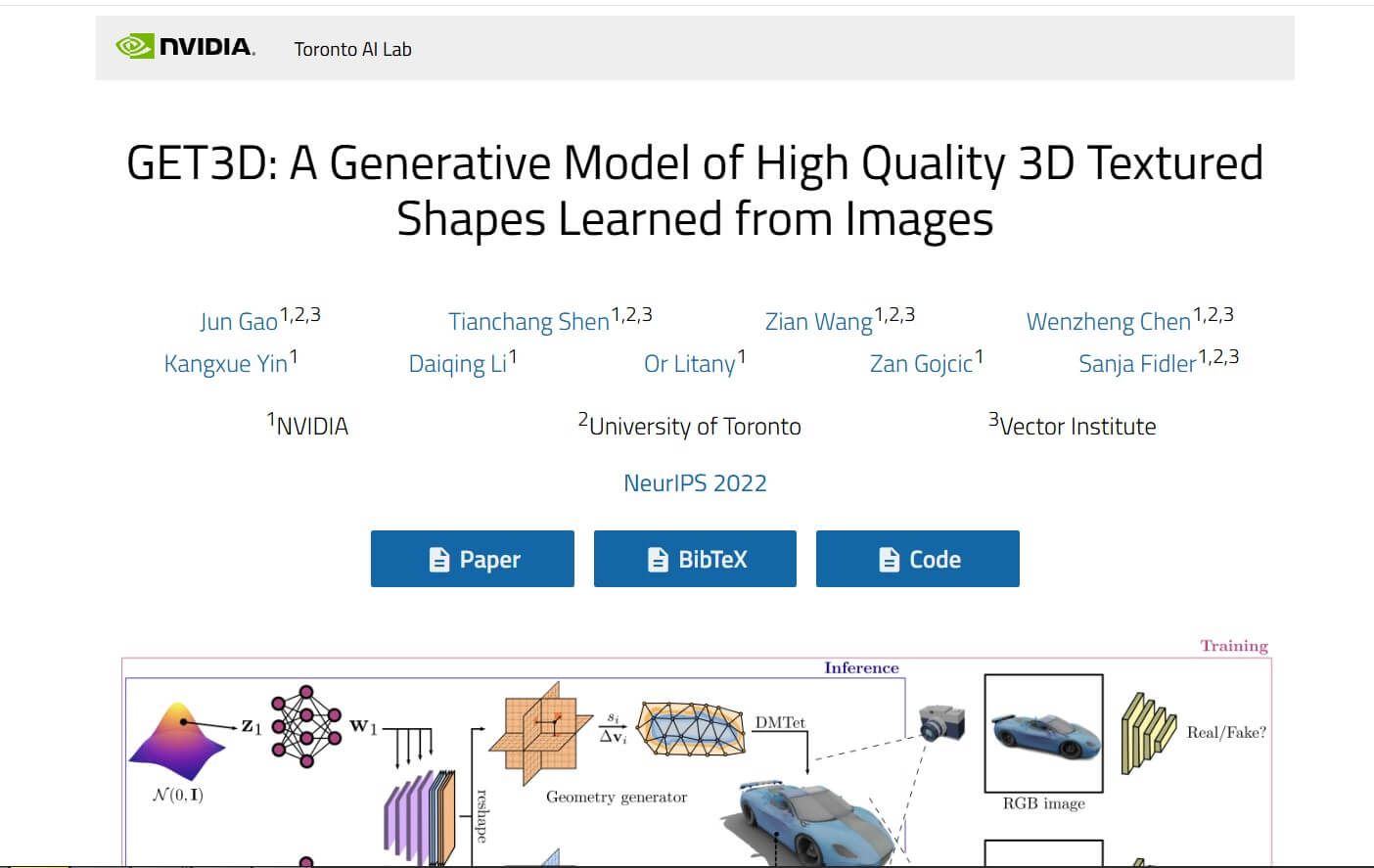
Task: Click the GET3D page title heading
Action: (695, 190)
